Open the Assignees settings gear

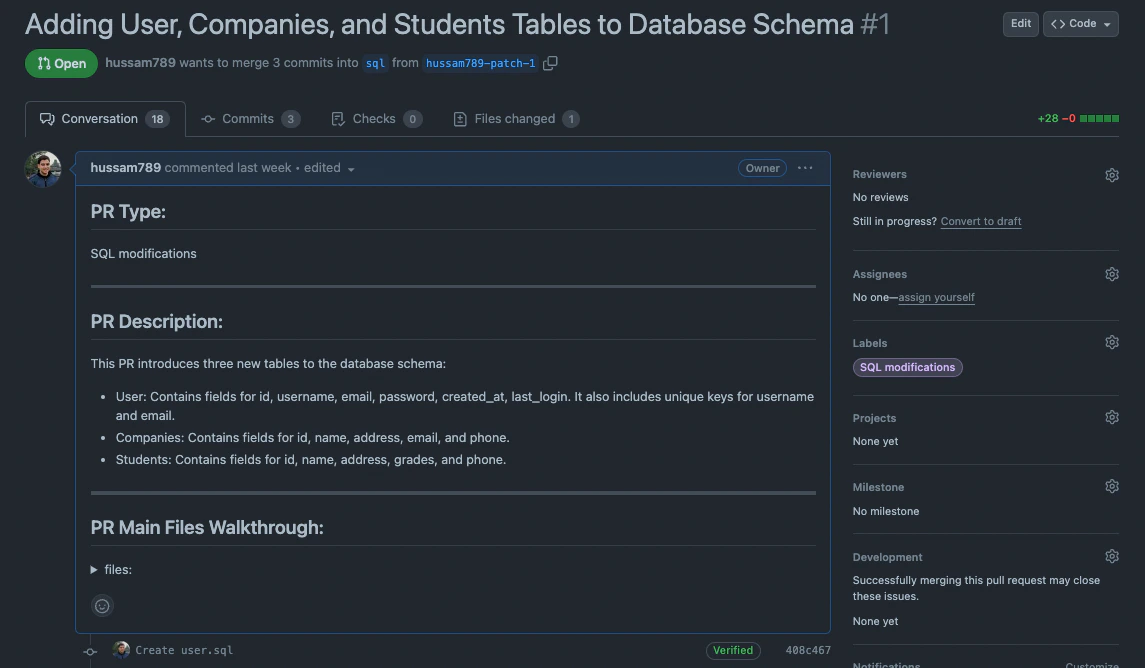point(1111,273)
